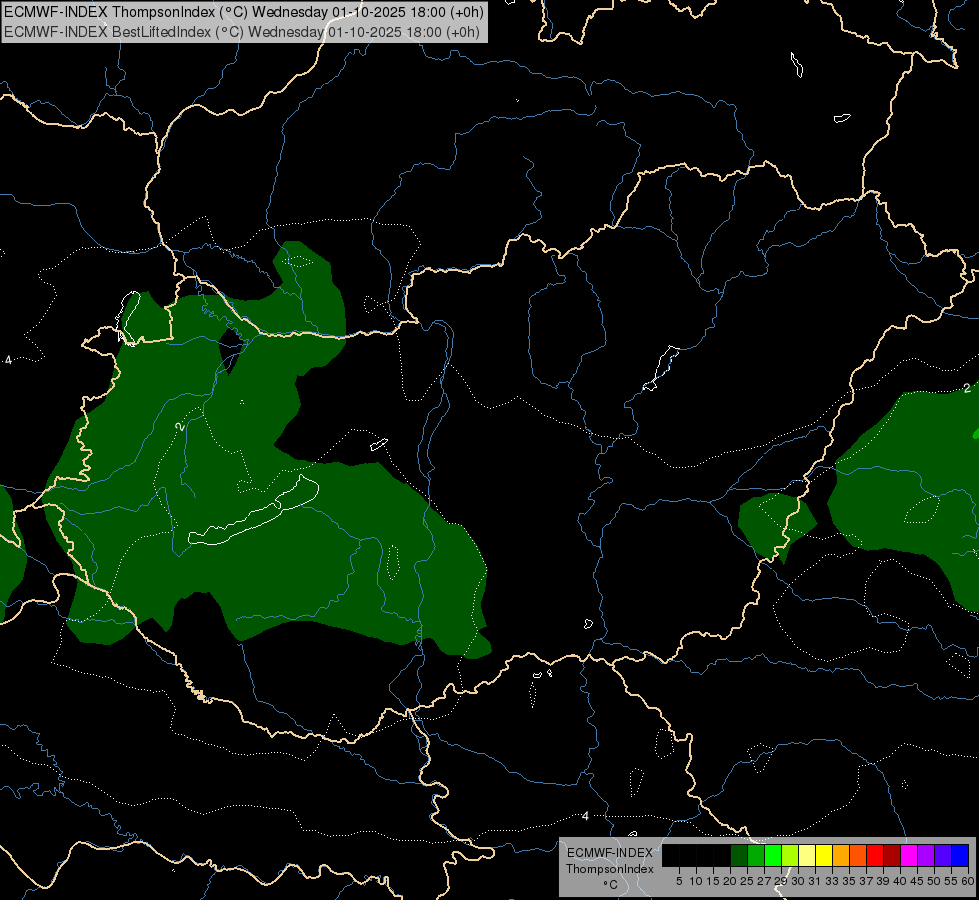Pick the bright green 27-29 legend swatch
979x900 pixels.
tap(773, 855)
